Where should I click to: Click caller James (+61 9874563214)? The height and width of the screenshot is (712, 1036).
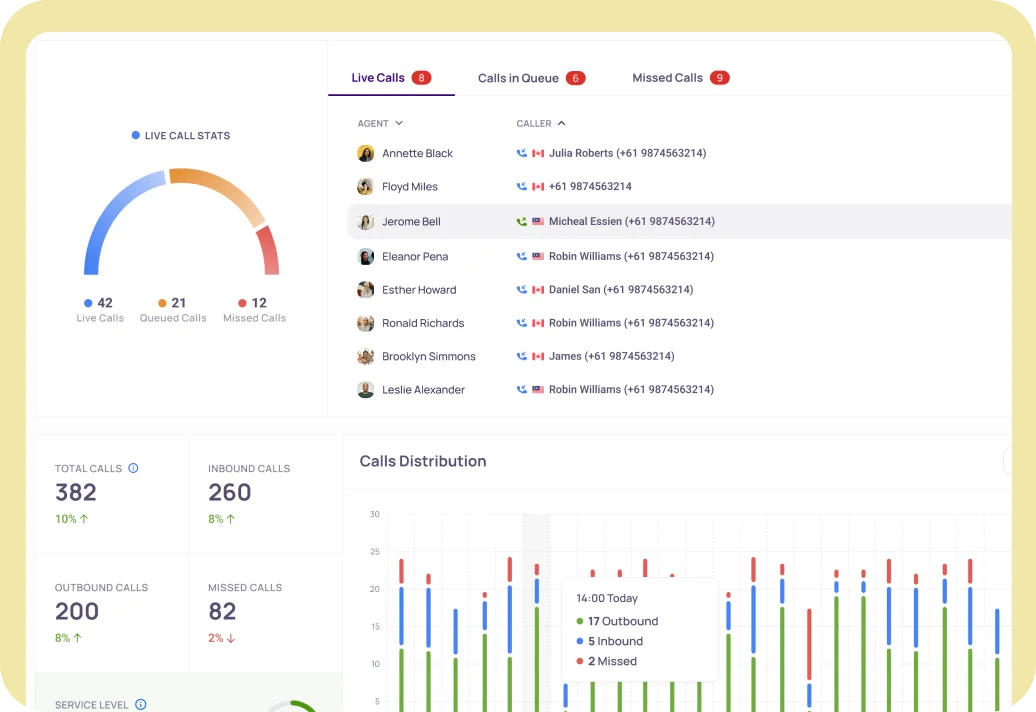(x=611, y=356)
